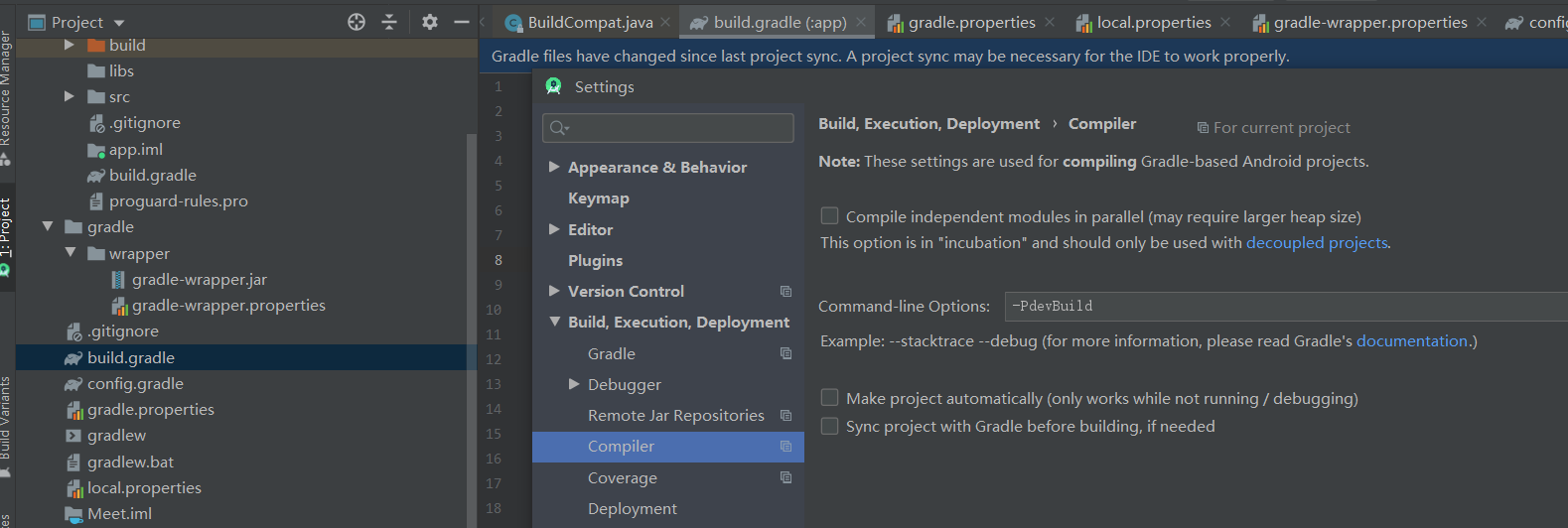The image size is (1568, 528).
Task: Expand Appearance & Behavior settings section
Action: tap(554, 167)
